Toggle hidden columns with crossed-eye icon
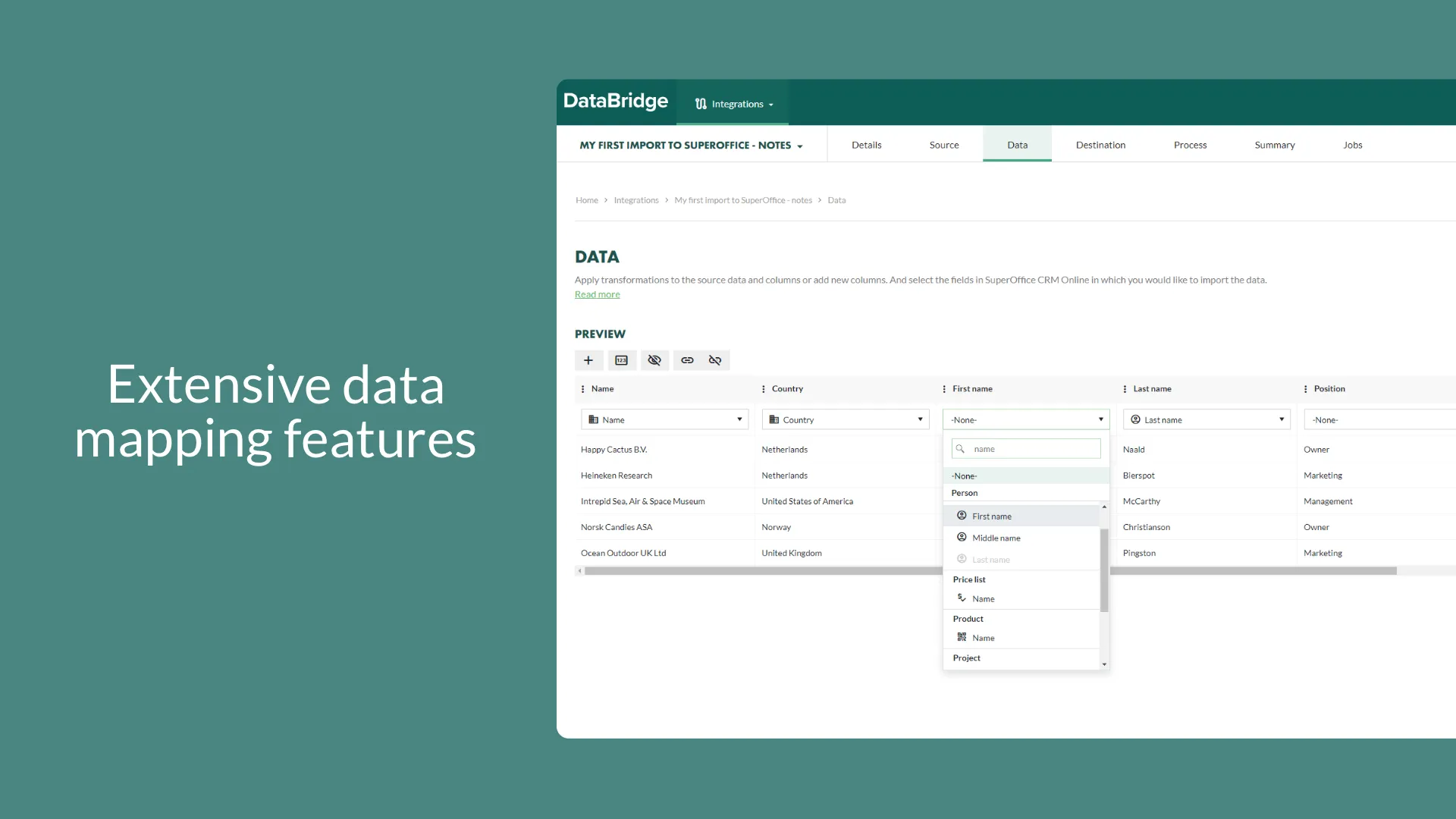1456x819 pixels. coord(654,360)
